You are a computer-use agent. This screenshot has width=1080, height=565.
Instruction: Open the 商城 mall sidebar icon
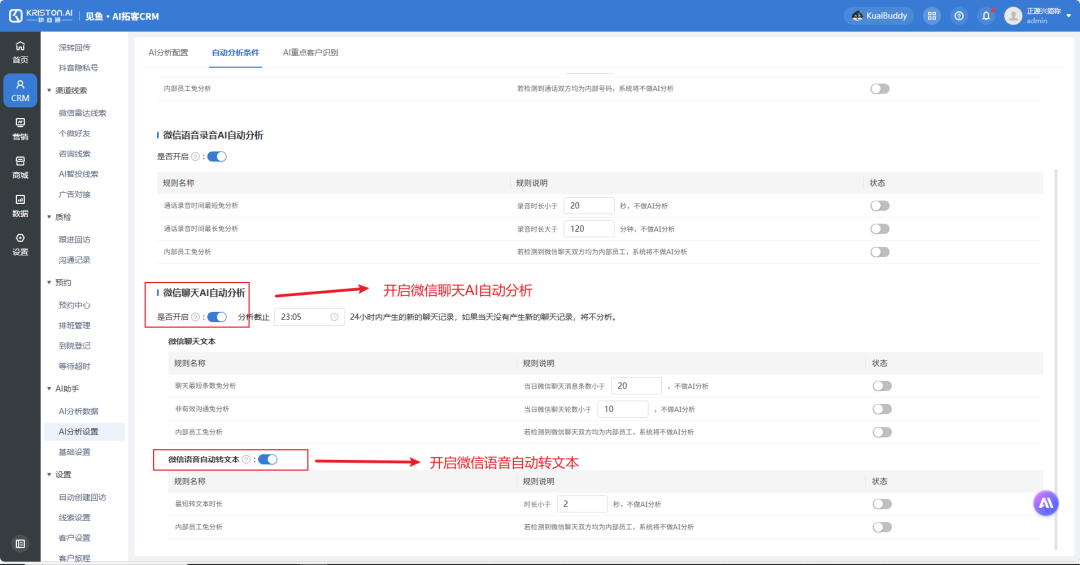(20, 167)
